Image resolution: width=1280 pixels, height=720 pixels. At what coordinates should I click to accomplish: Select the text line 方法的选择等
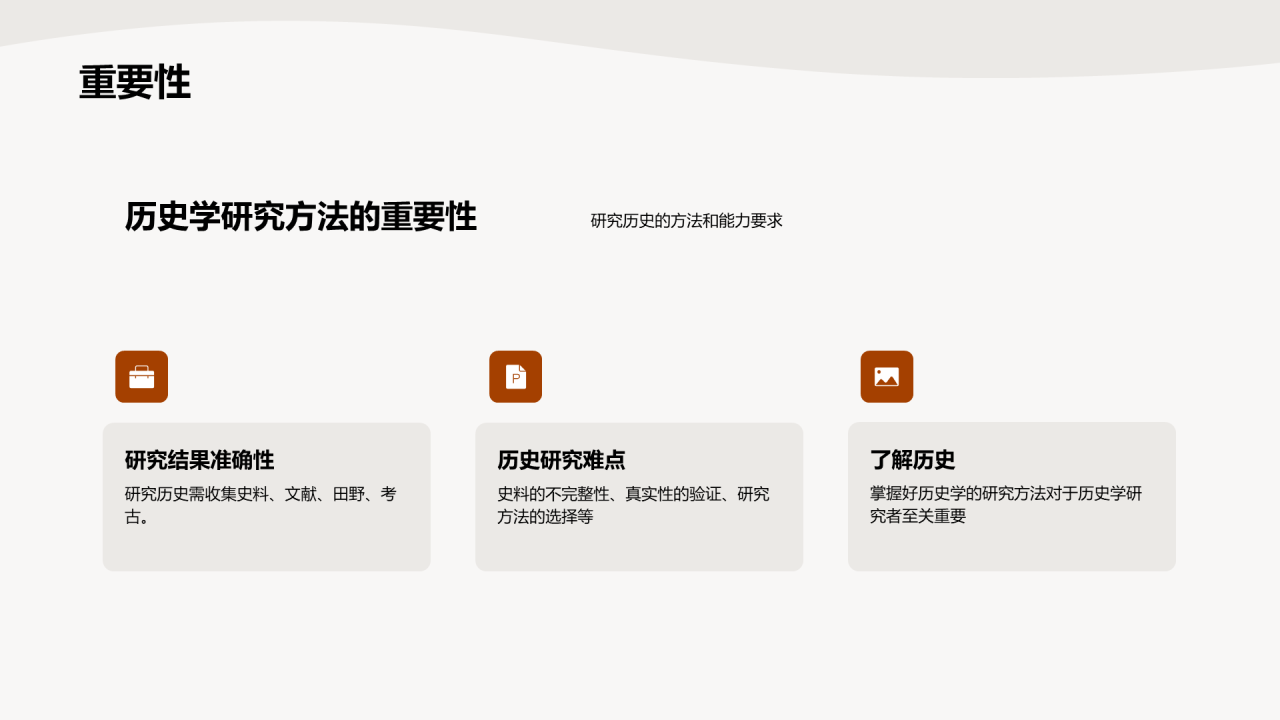tap(545, 518)
